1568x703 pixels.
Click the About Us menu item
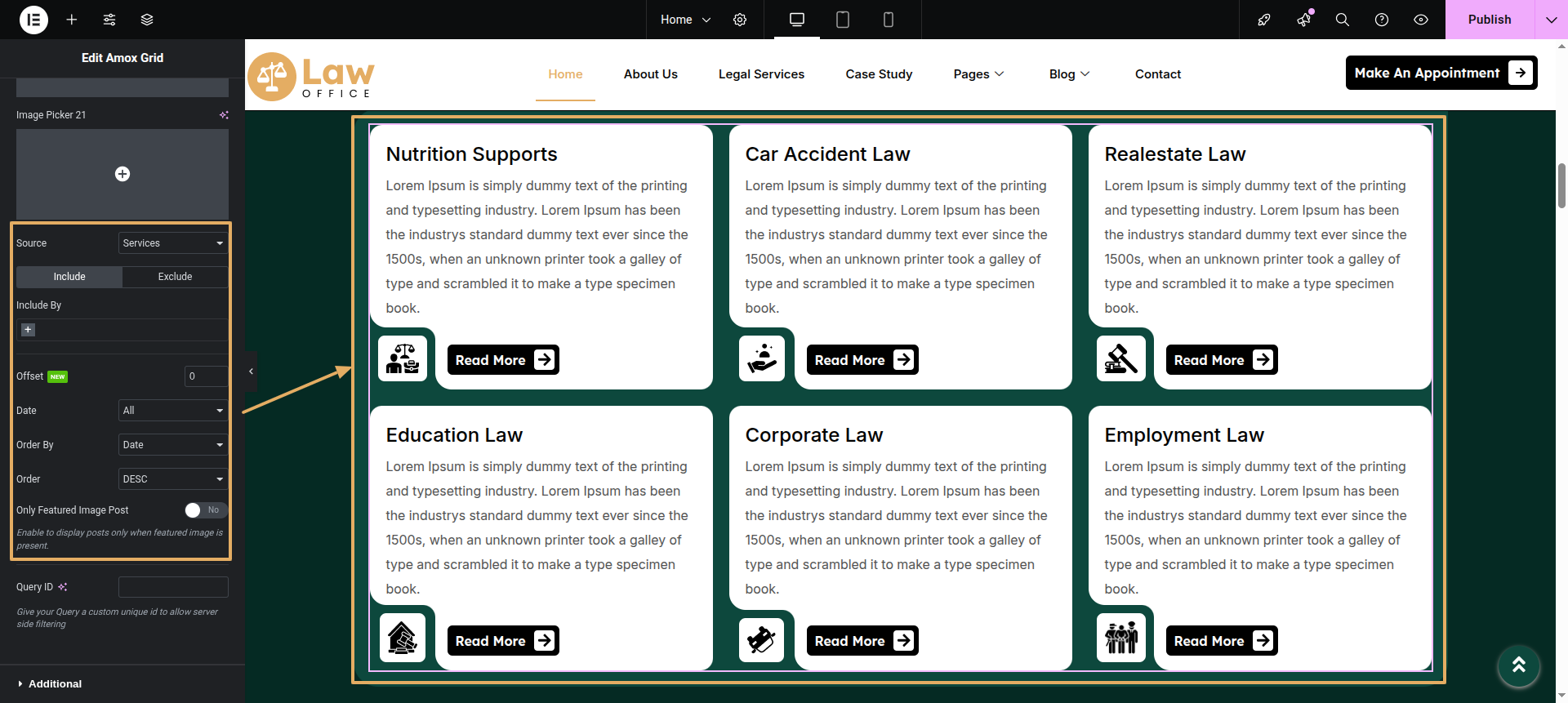pos(650,74)
